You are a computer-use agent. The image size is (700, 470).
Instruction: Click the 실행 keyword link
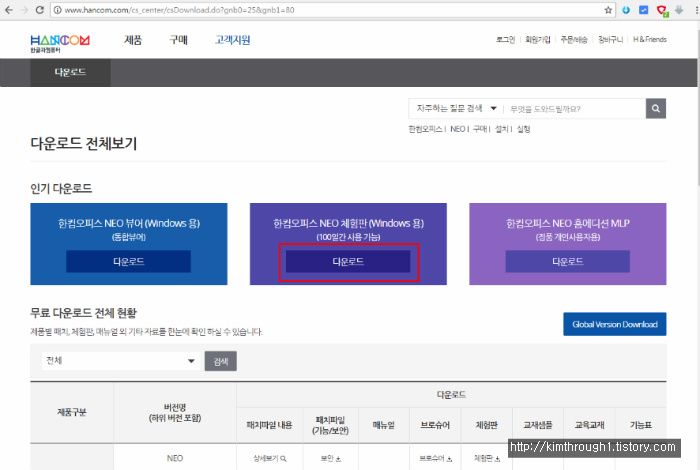(523, 129)
